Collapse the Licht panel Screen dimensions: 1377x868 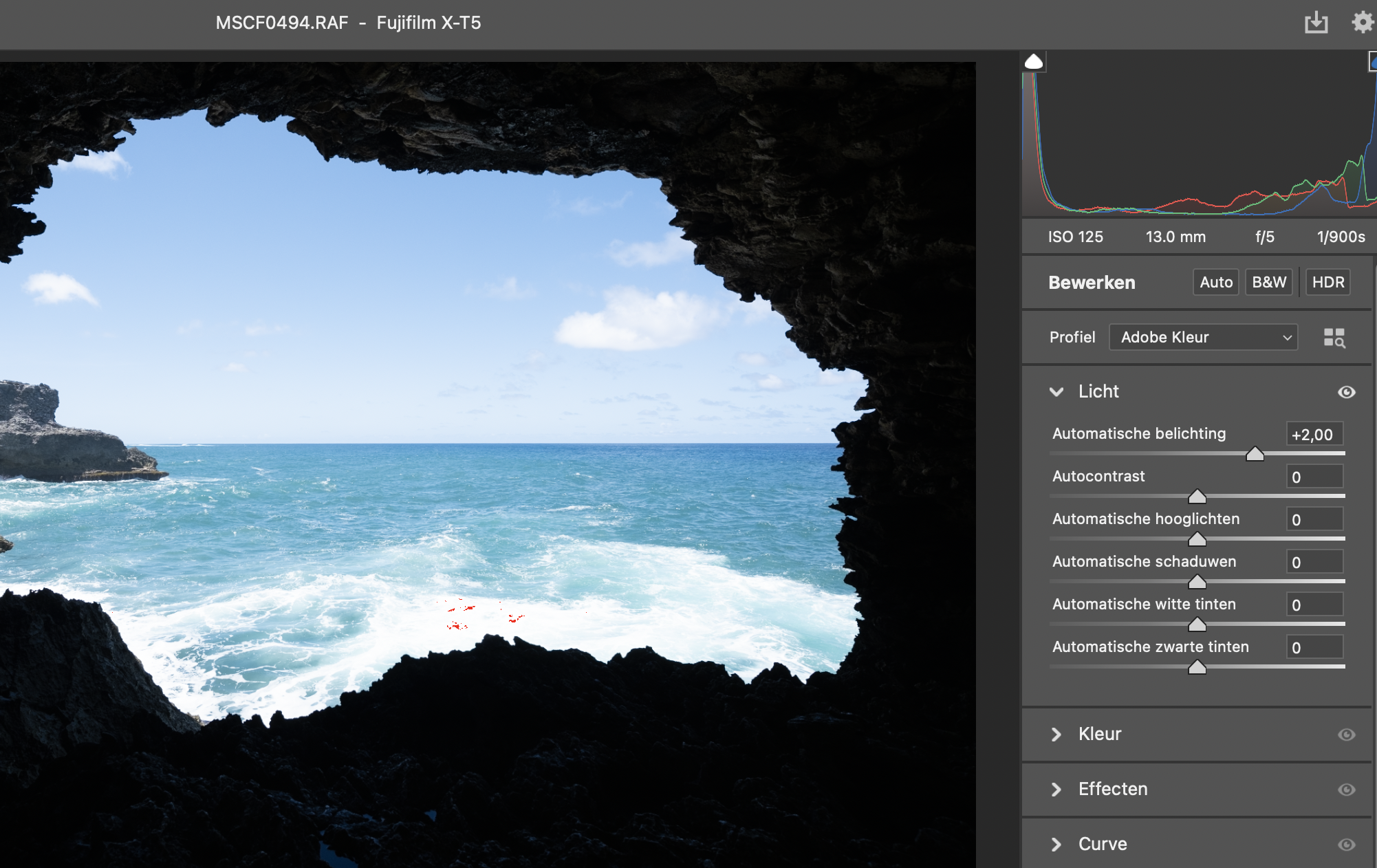(x=1056, y=392)
